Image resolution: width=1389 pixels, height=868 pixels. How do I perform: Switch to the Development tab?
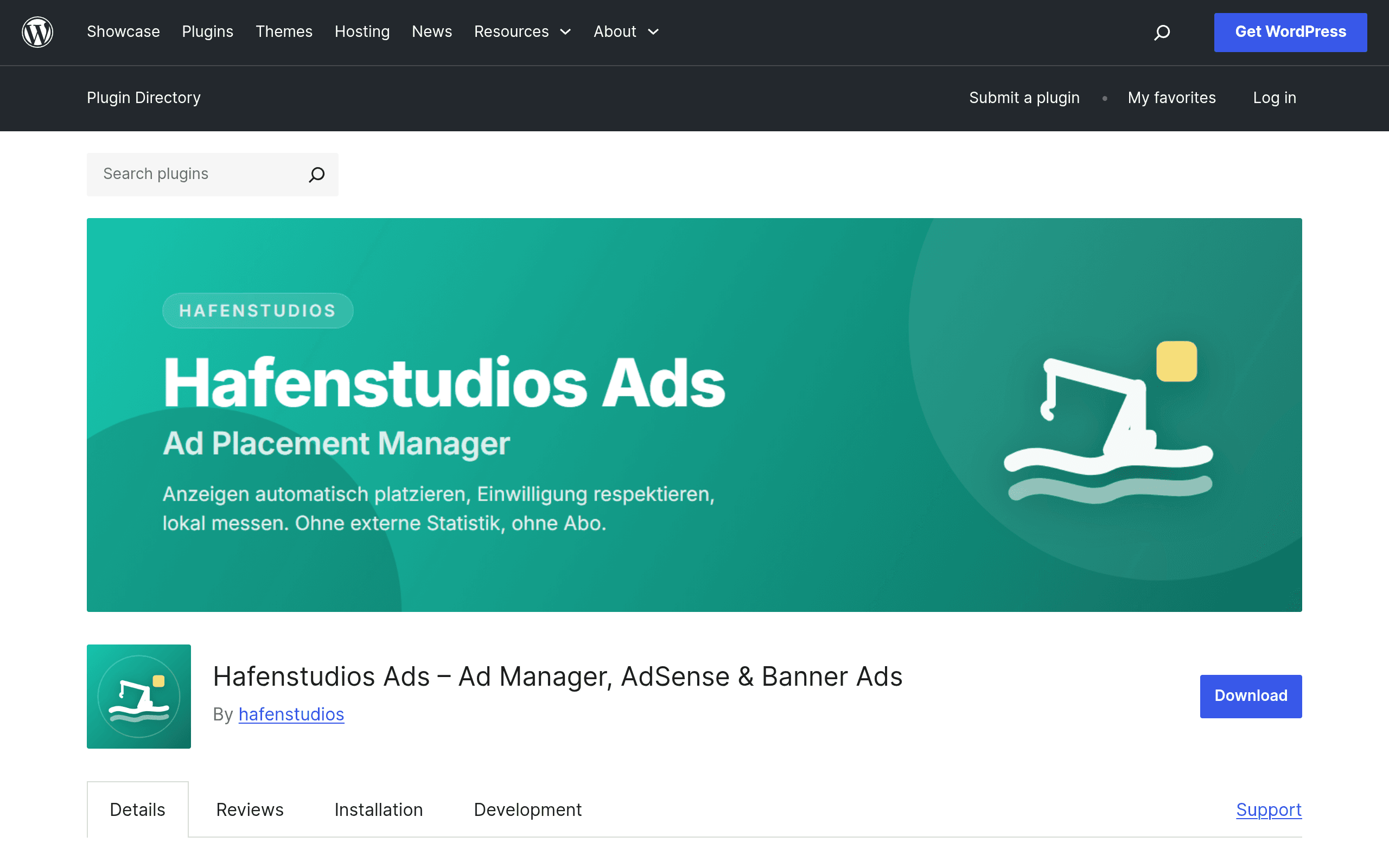[527, 809]
